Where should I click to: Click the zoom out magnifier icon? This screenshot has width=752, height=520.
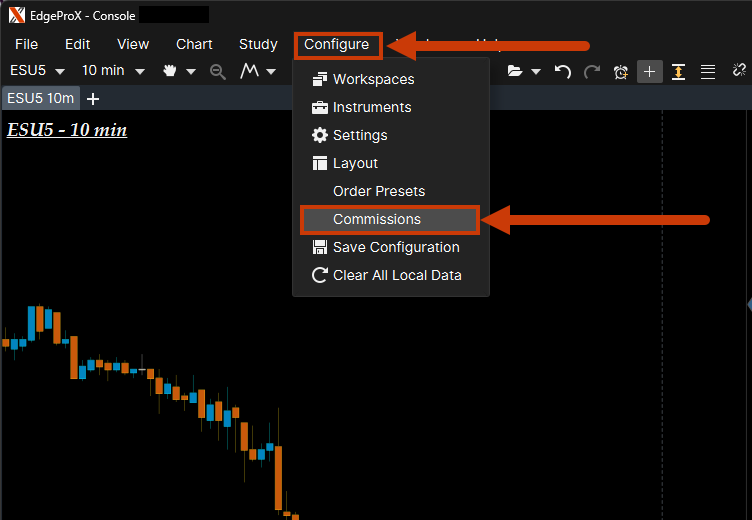click(217, 71)
